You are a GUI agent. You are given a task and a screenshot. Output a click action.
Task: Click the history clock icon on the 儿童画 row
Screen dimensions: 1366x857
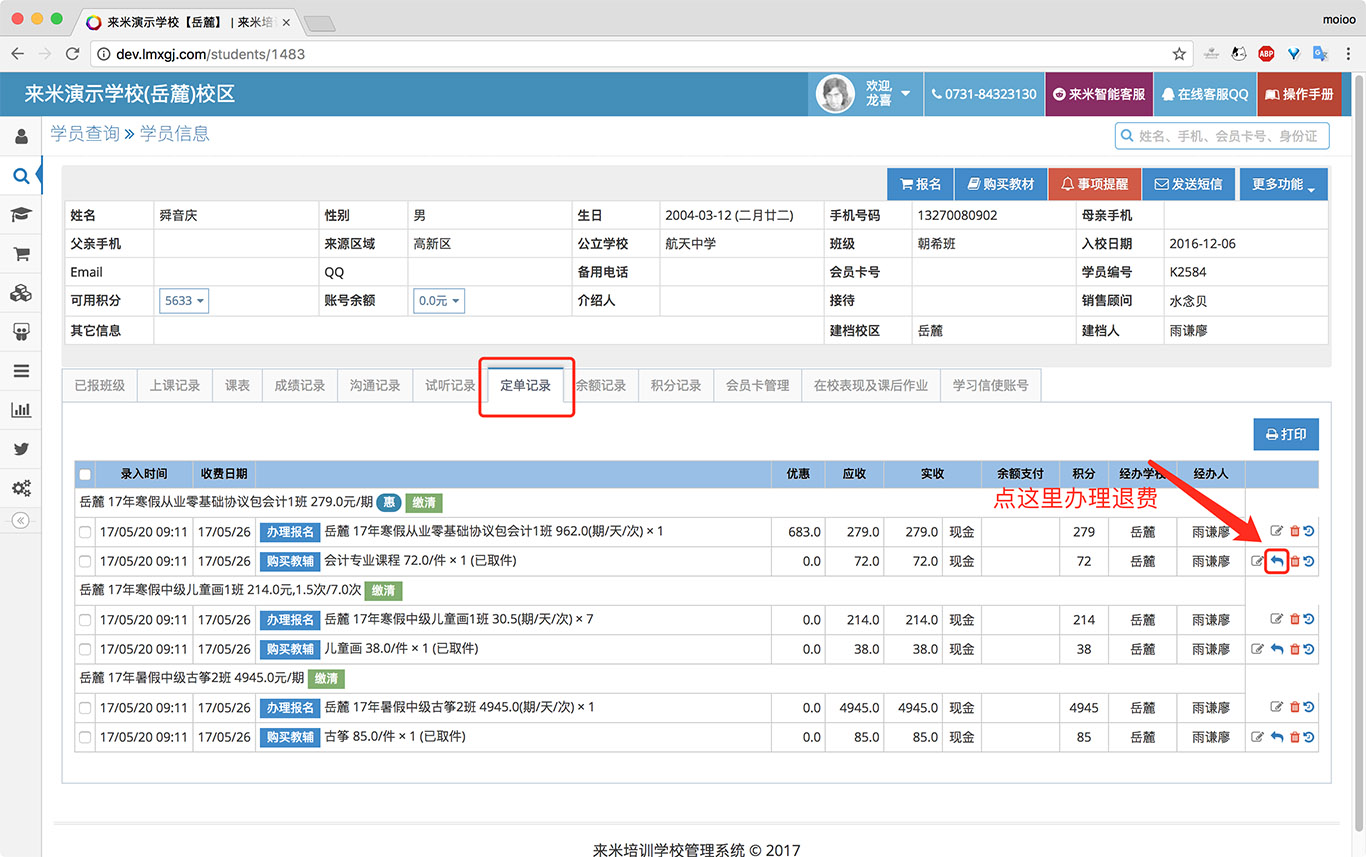coord(1308,648)
